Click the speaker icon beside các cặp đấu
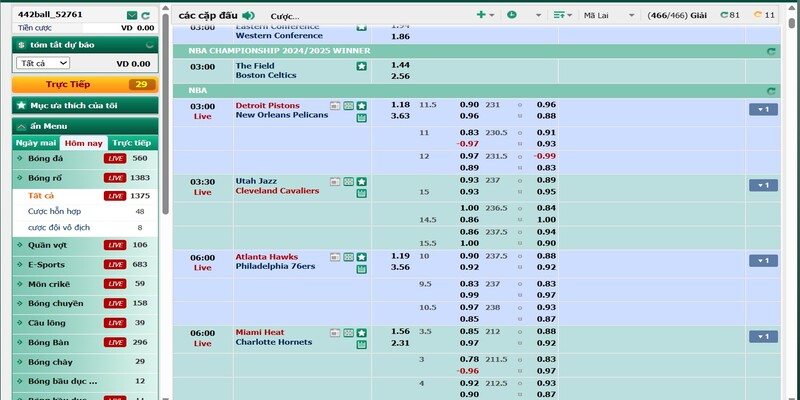This screenshot has width=800, height=400. click(x=248, y=15)
